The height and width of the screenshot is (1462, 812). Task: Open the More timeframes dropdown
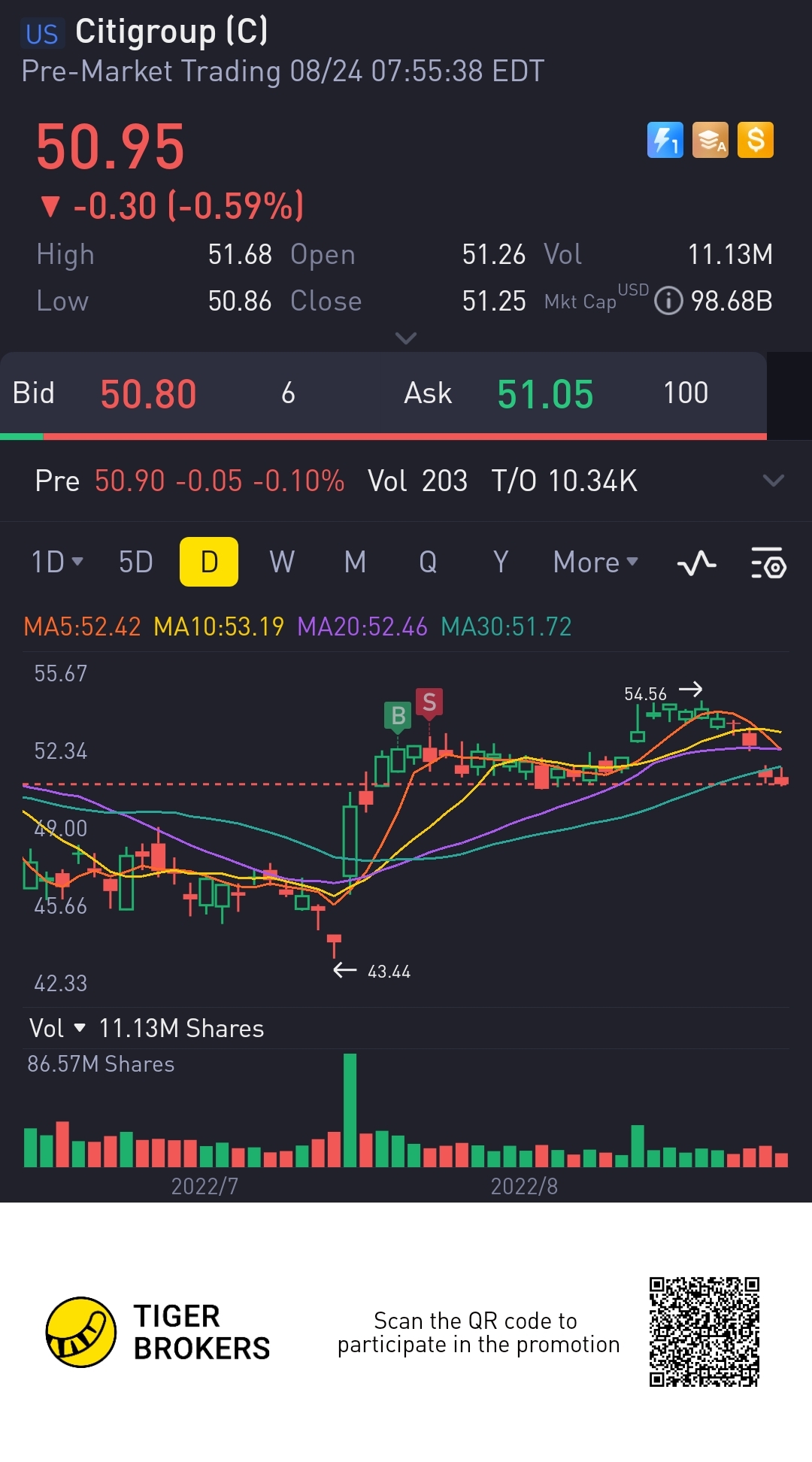pyautogui.click(x=595, y=562)
